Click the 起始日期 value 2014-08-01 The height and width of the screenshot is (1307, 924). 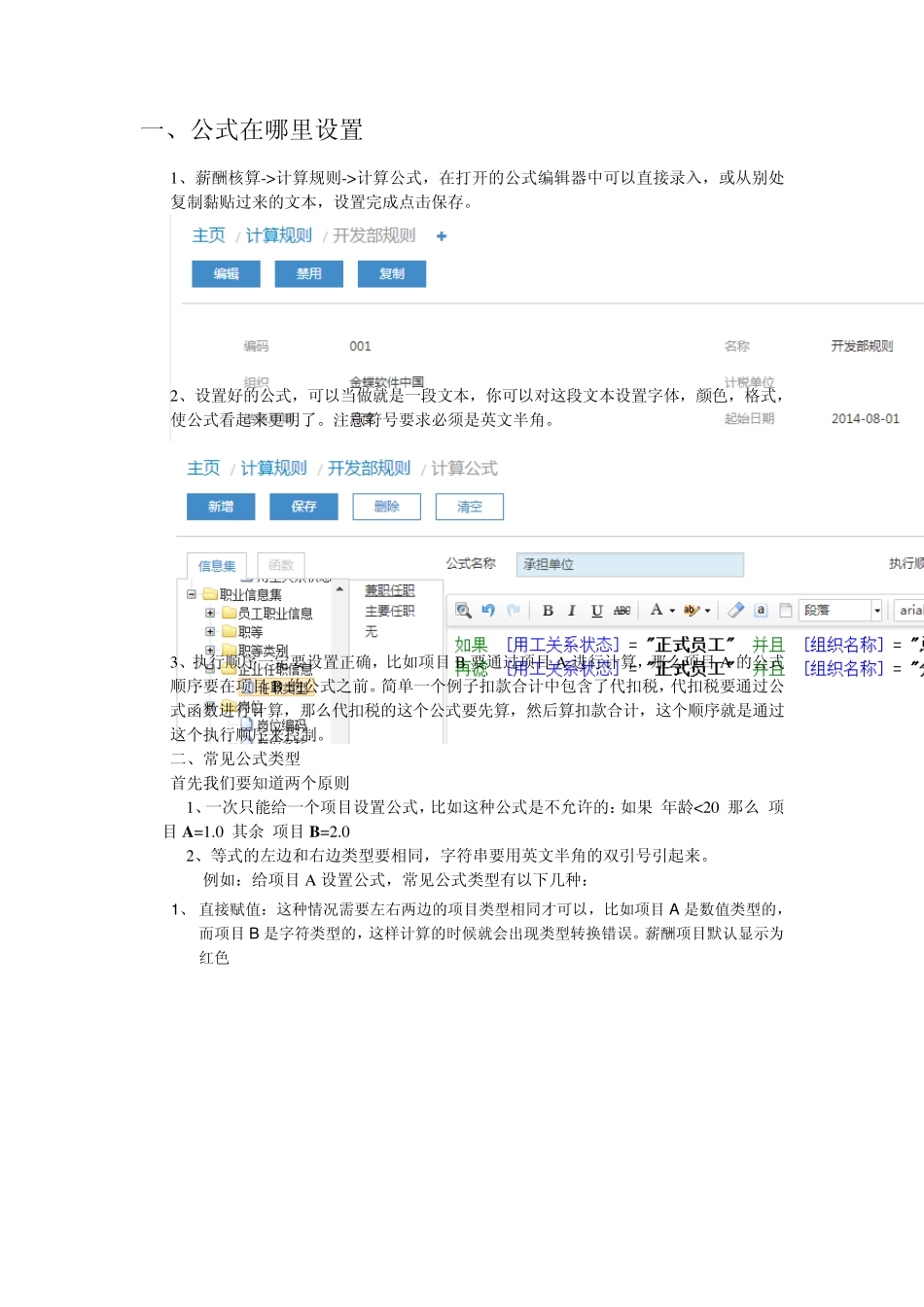click(865, 419)
